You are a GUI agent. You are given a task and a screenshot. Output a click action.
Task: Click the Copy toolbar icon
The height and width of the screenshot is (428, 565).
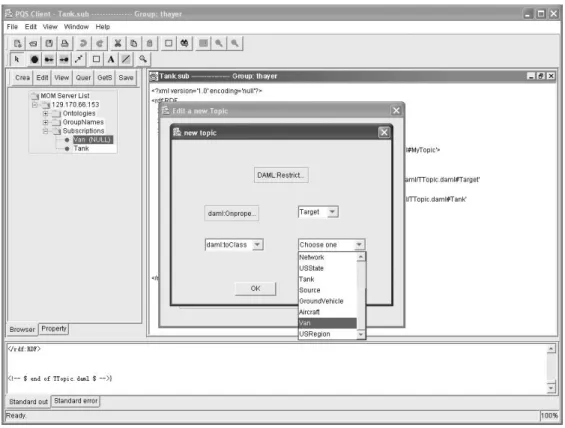coord(134,44)
